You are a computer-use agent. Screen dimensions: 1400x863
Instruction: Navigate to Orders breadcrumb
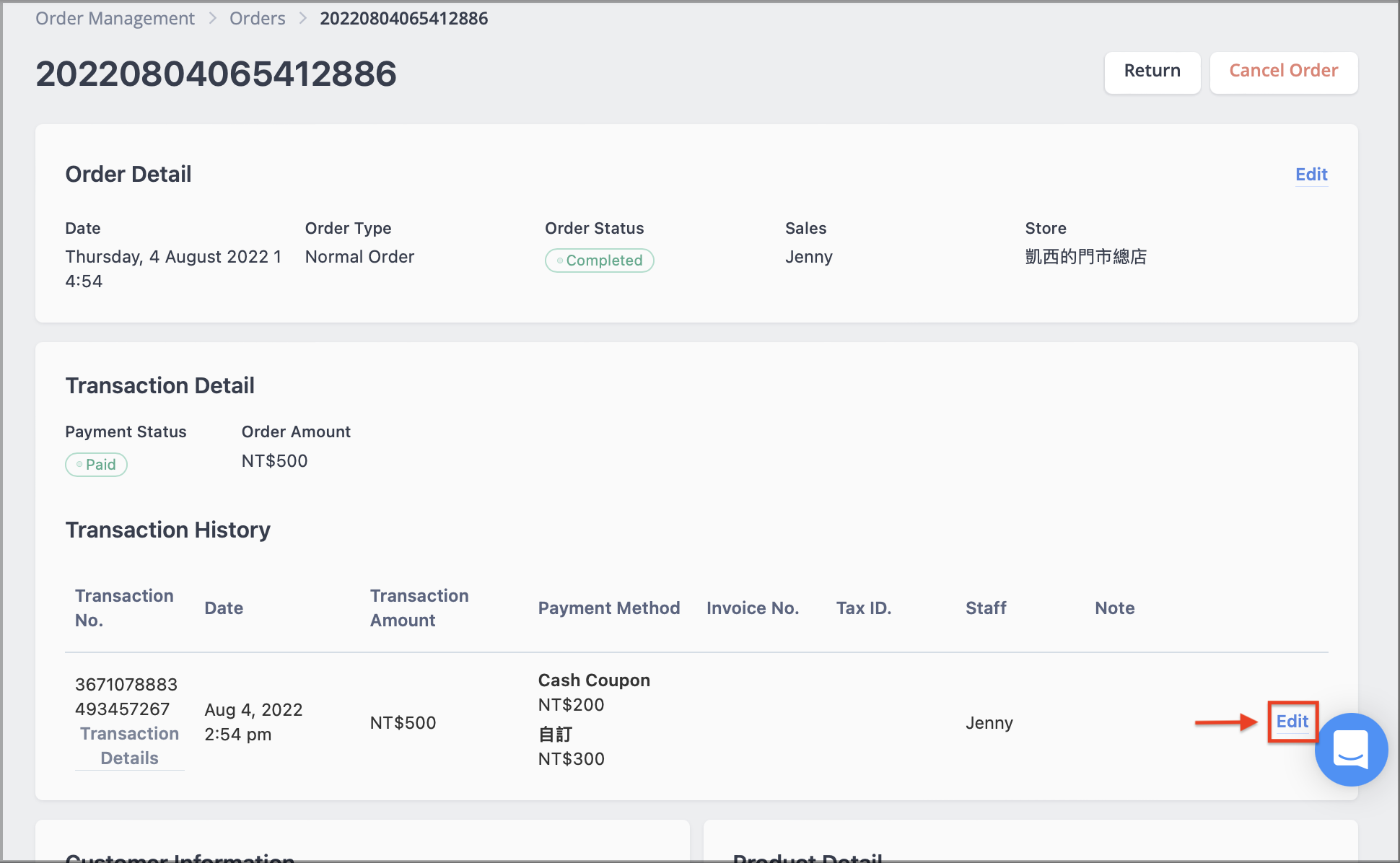coord(258,19)
